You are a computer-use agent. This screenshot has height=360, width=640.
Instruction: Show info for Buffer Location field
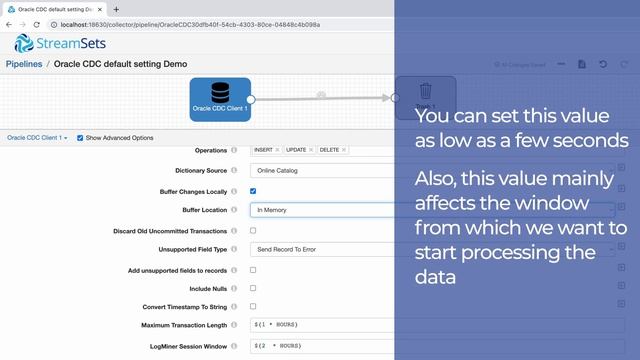234,210
